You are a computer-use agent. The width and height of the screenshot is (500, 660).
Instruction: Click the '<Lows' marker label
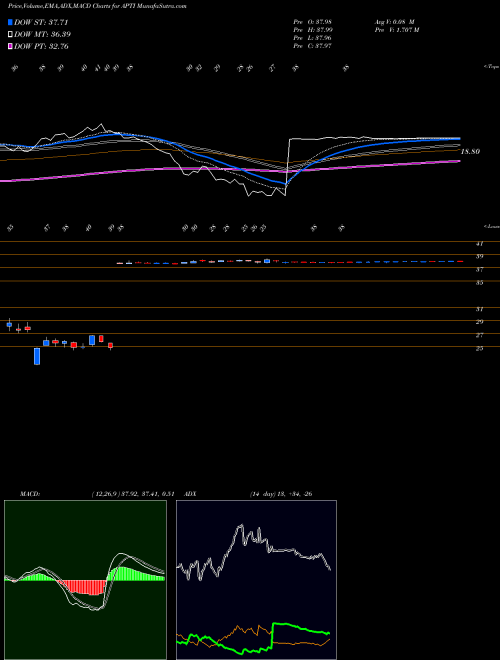coord(492,226)
